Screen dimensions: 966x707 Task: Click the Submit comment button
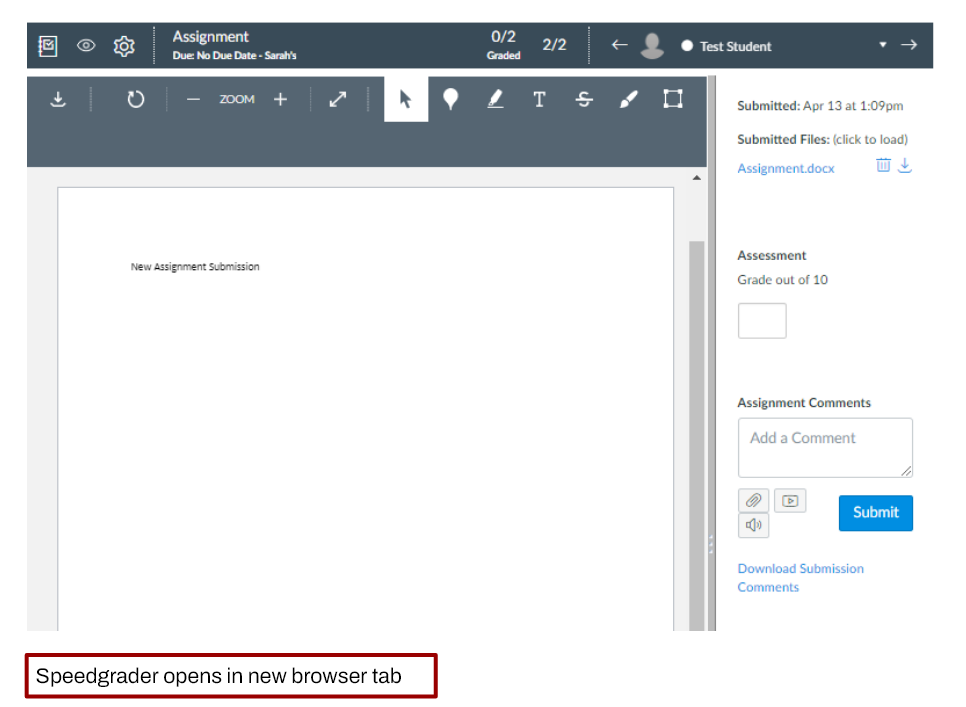coord(875,512)
